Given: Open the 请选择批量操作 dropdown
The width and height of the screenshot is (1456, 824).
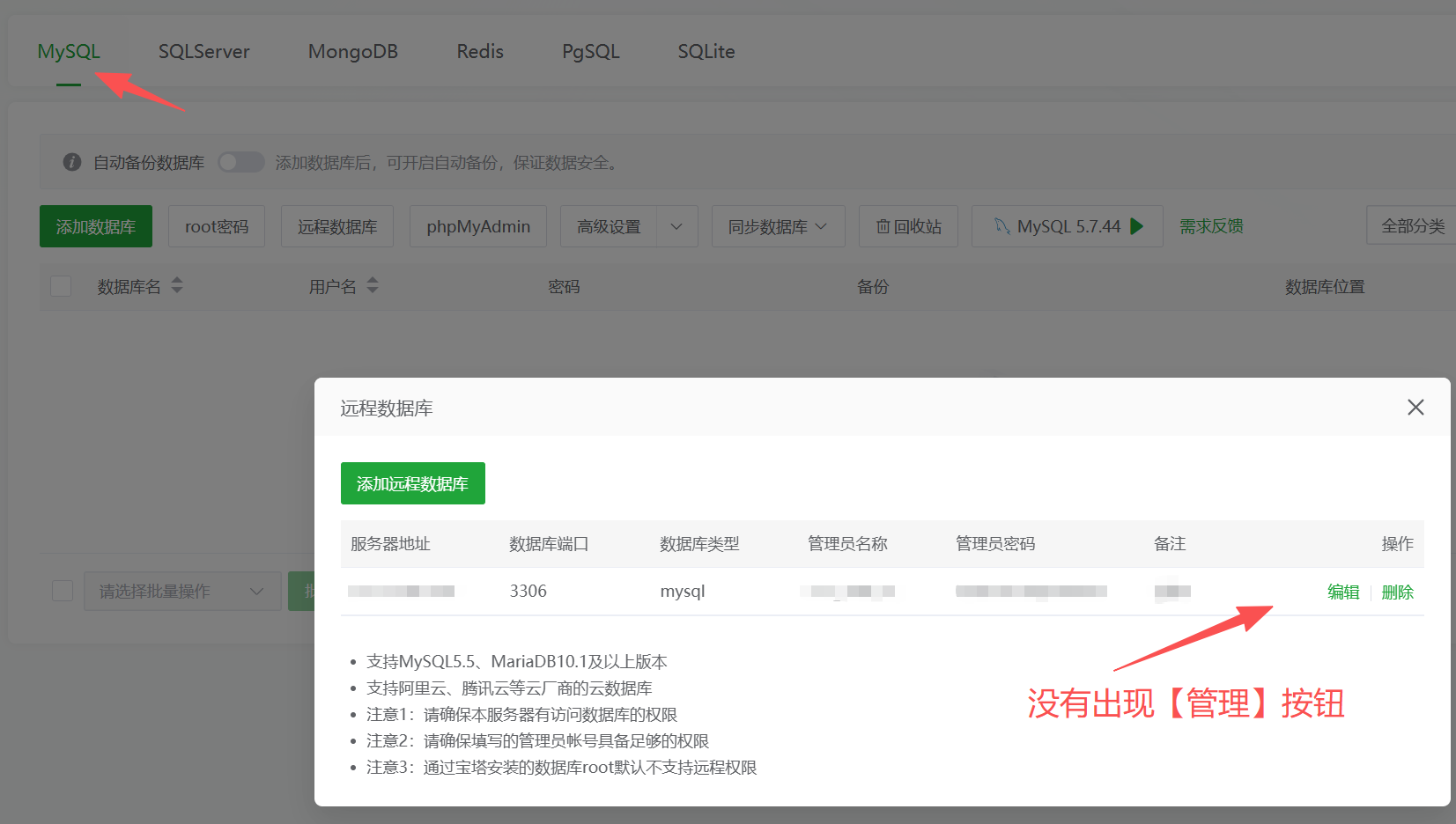Looking at the screenshot, I should tap(182, 591).
